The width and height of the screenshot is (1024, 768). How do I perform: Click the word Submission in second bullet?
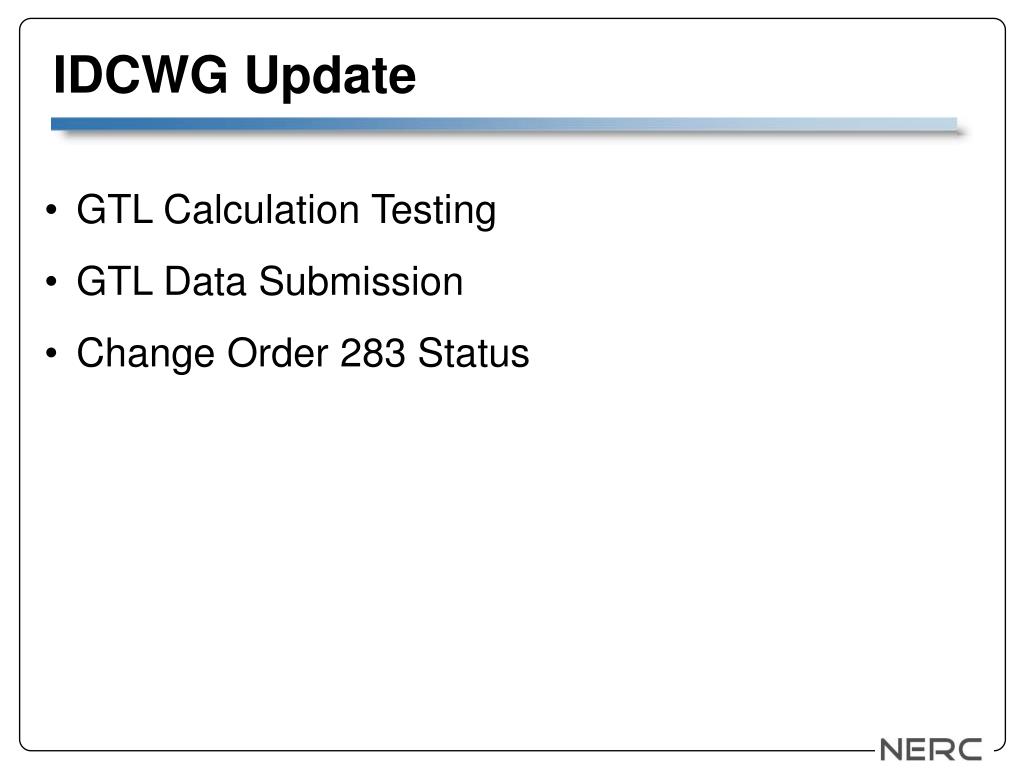pyautogui.click(x=361, y=281)
